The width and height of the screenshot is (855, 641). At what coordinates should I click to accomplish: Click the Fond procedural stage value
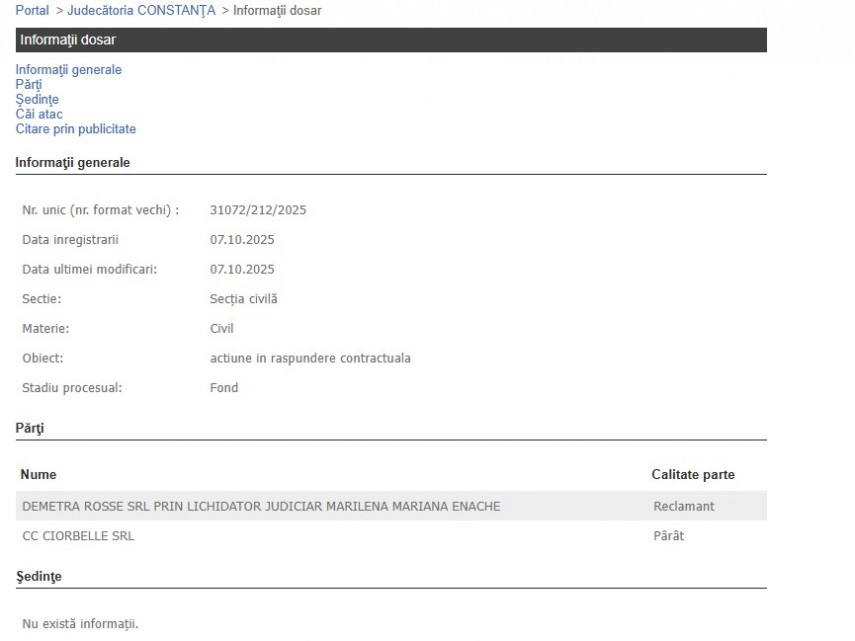click(217, 388)
